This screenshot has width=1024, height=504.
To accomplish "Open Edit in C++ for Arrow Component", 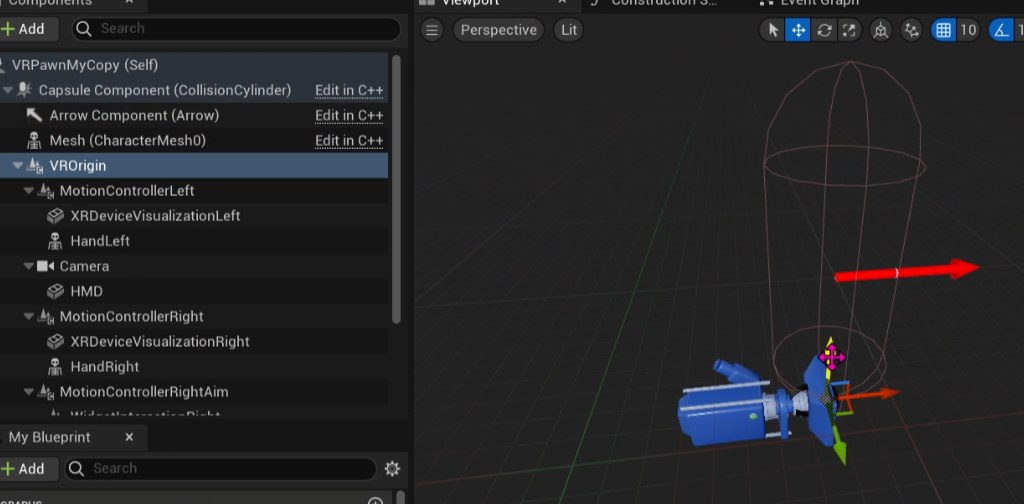I will pos(349,116).
